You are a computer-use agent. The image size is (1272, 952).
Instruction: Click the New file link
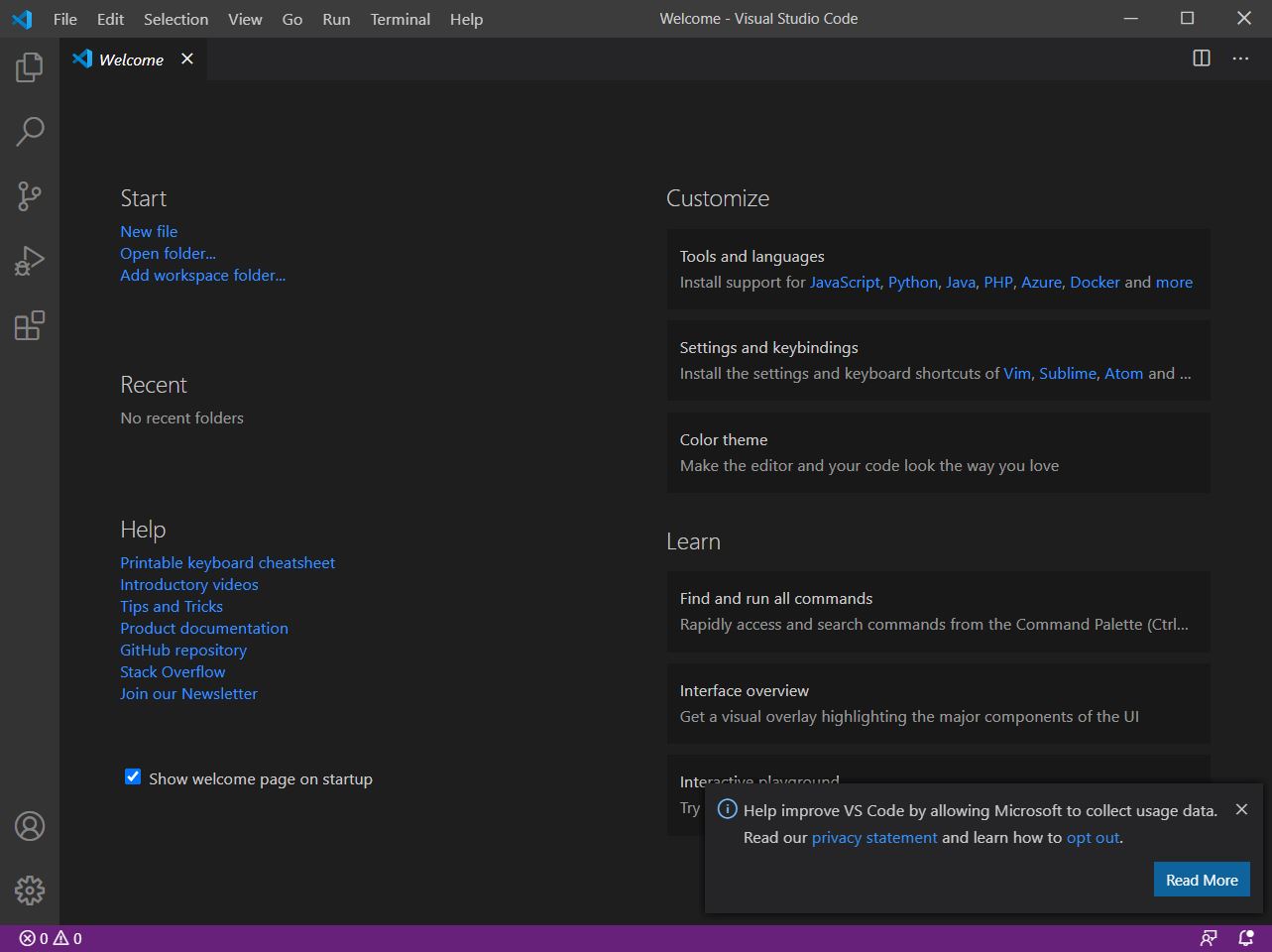[x=149, y=231]
